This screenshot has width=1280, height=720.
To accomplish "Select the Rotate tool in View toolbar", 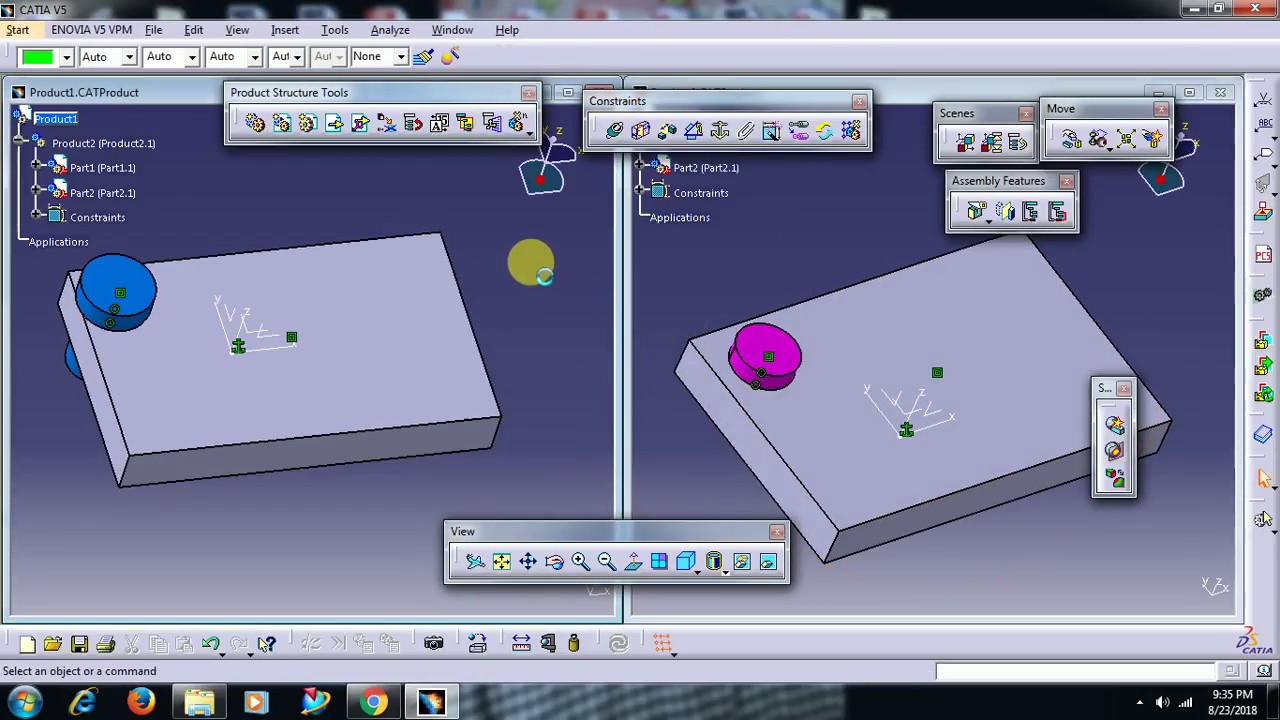I will click(554, 562).
